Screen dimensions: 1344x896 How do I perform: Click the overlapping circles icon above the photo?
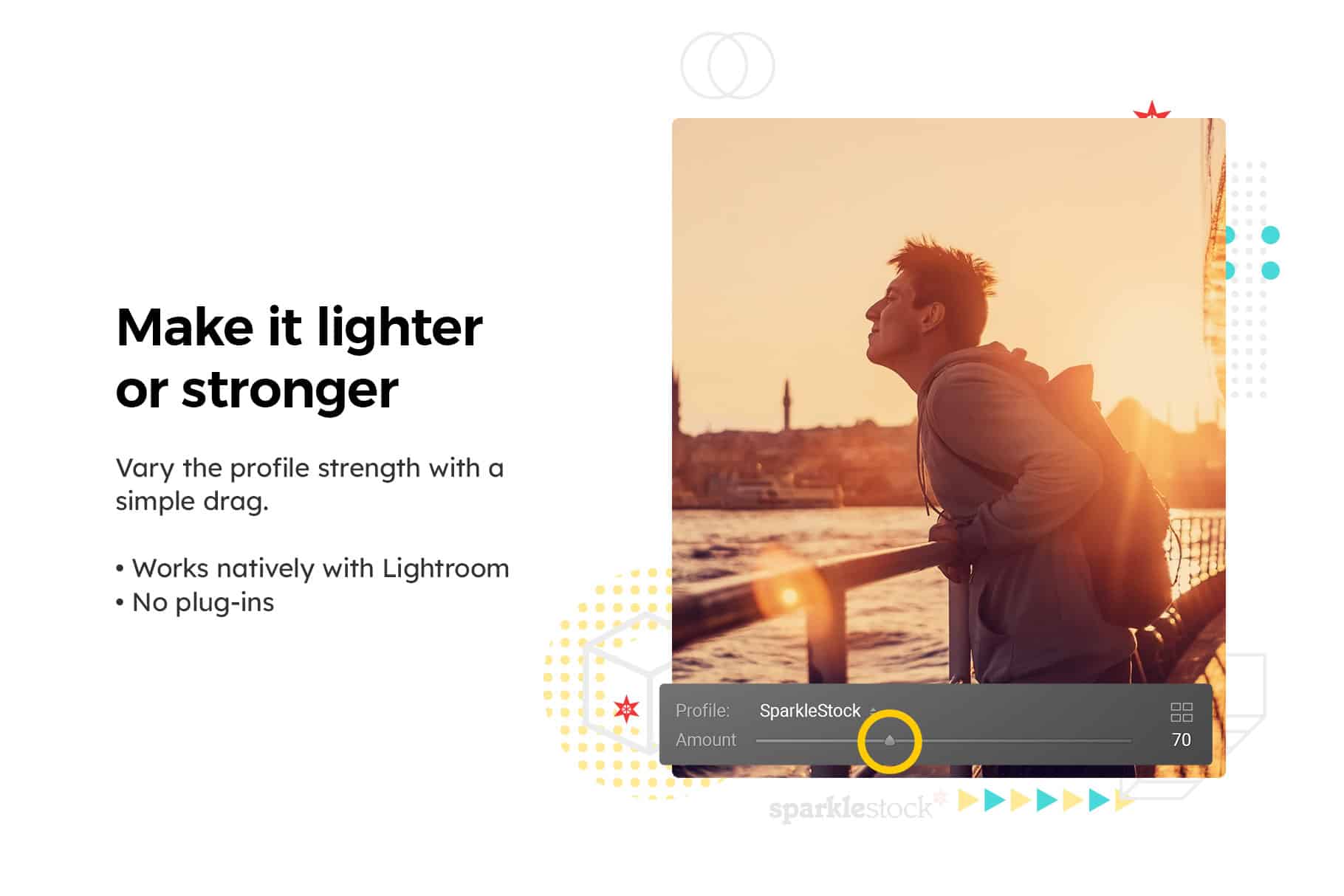(727, 66)
